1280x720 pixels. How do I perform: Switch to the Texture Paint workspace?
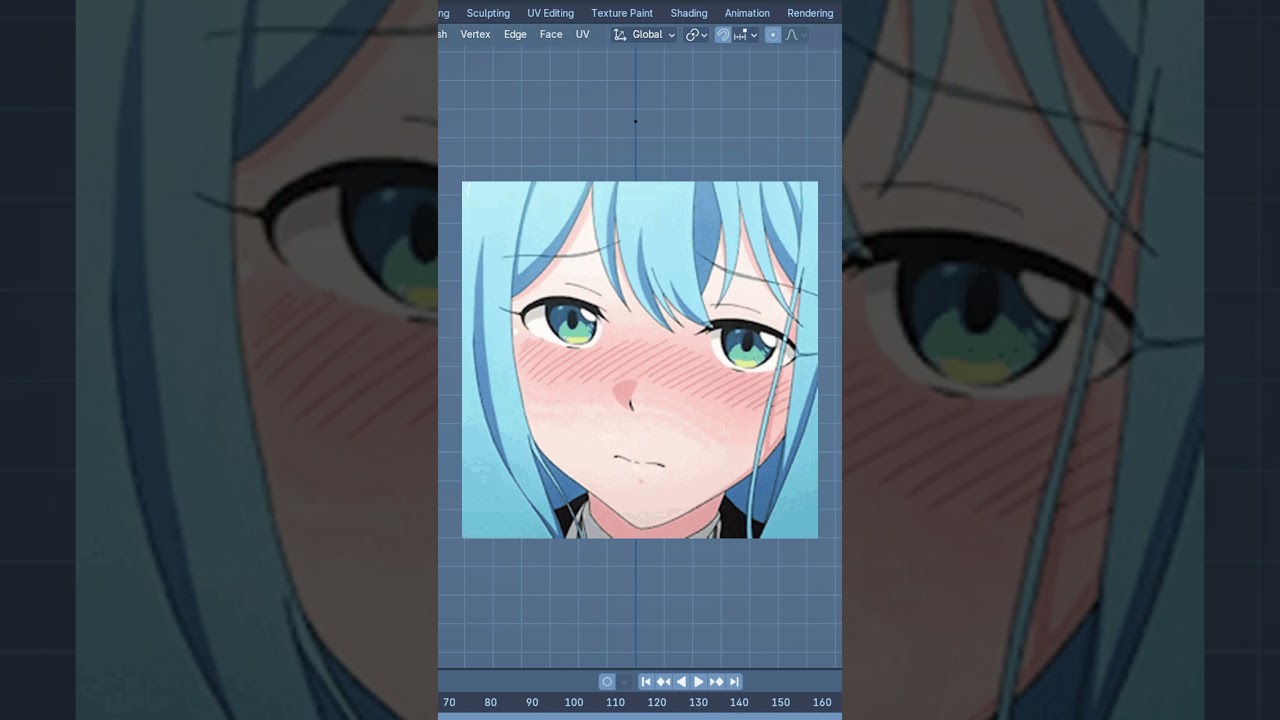622,13
